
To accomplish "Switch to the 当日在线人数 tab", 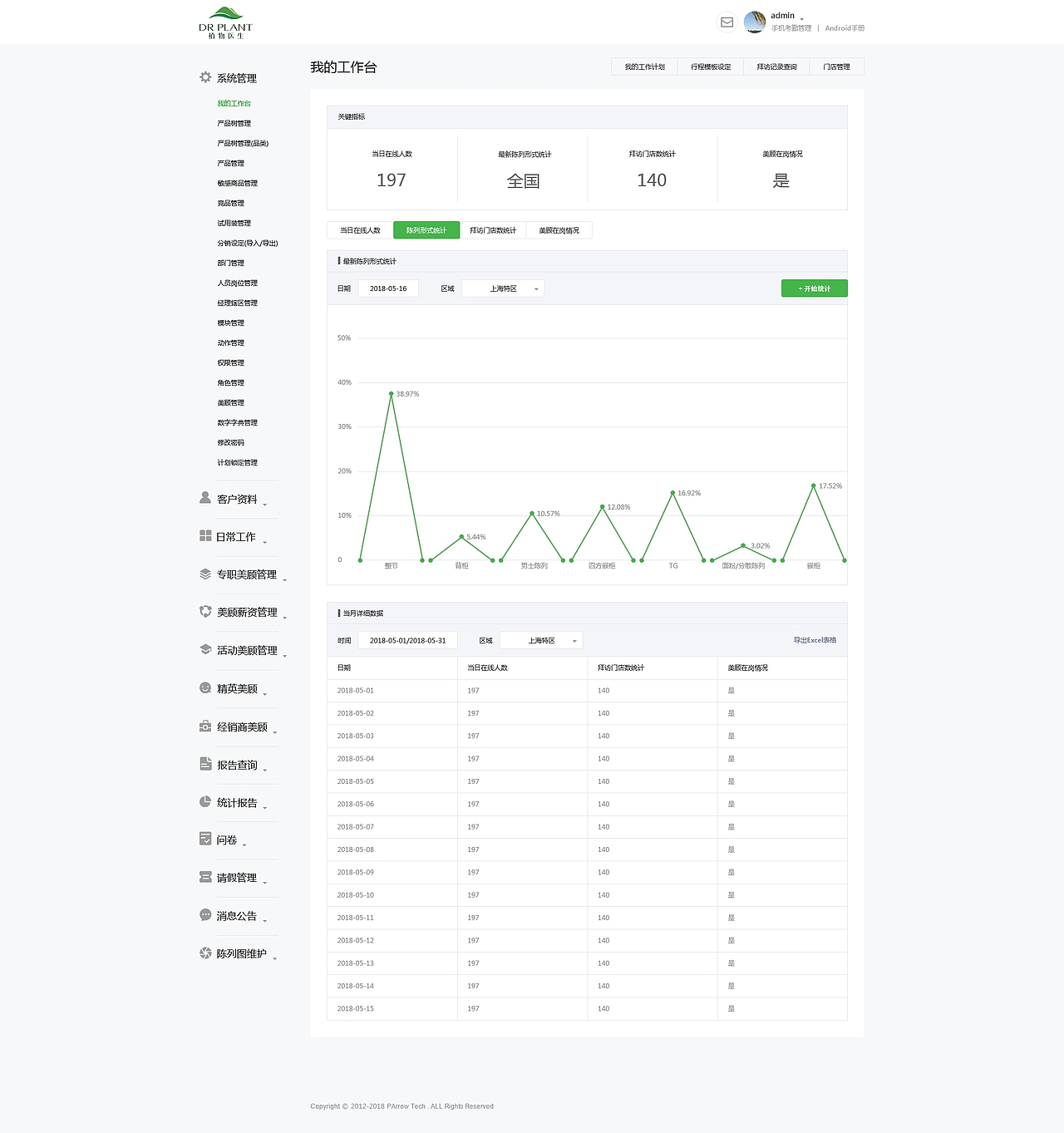I will coord(360,230).
